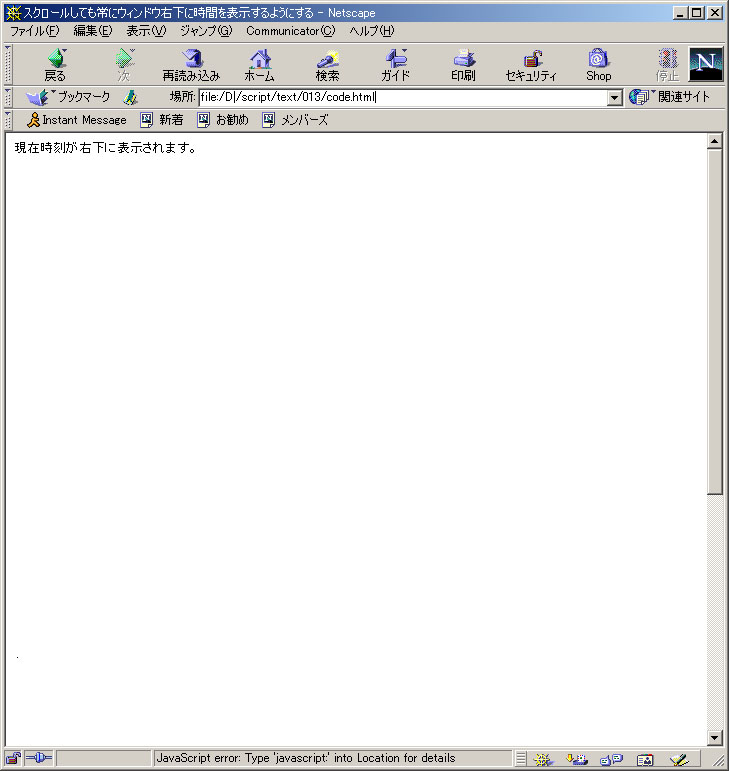Click the Netscape N logo
The image size is (729, 771).
pos(706,64)
